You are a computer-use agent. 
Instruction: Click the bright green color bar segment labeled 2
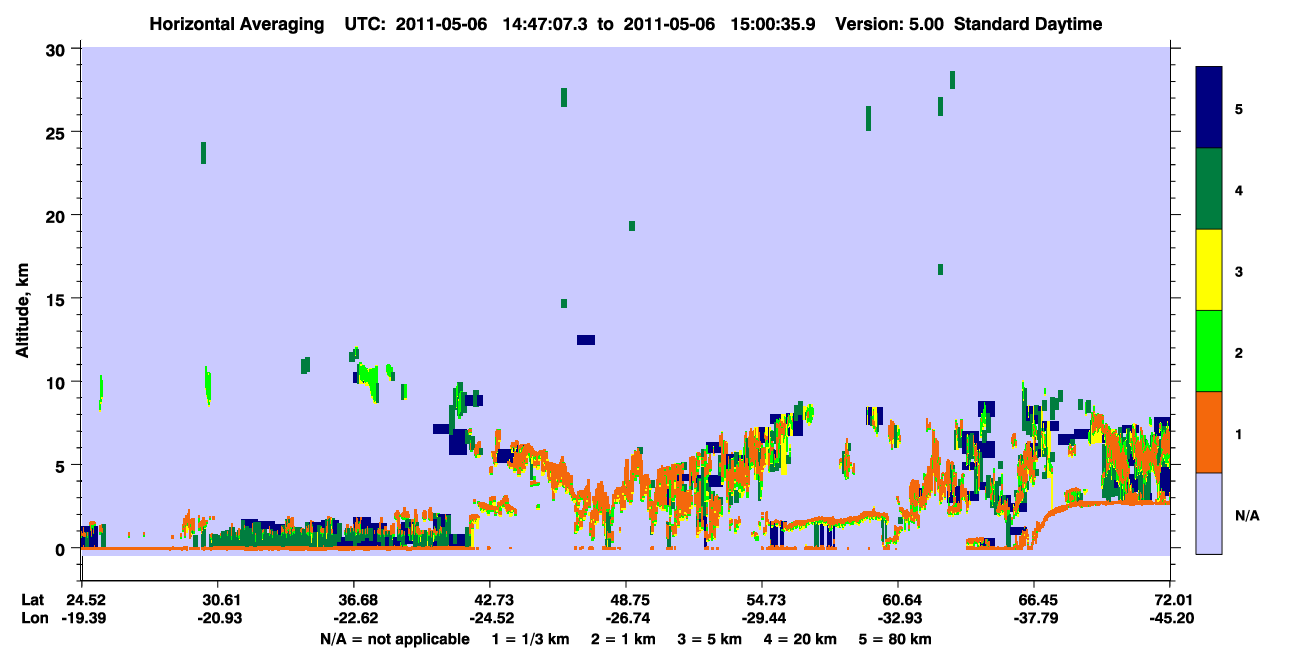[x=1209, y=351]
